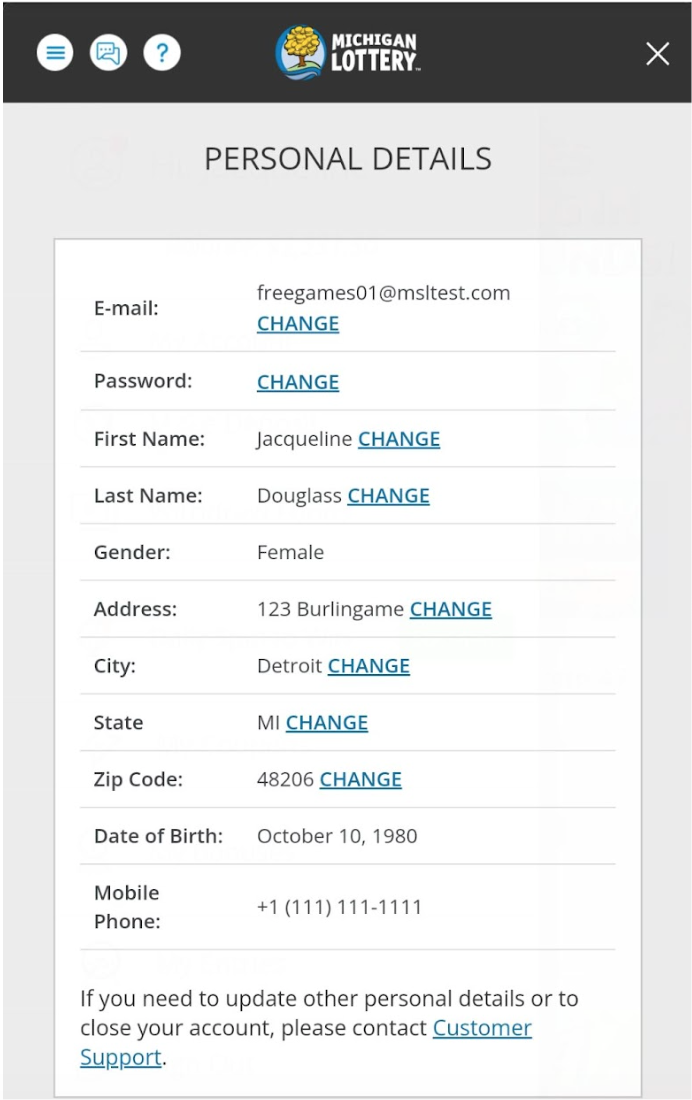Open the hamburger navigation menu
This screenshot has width=692, height=1100.
[x=55, y=53]
